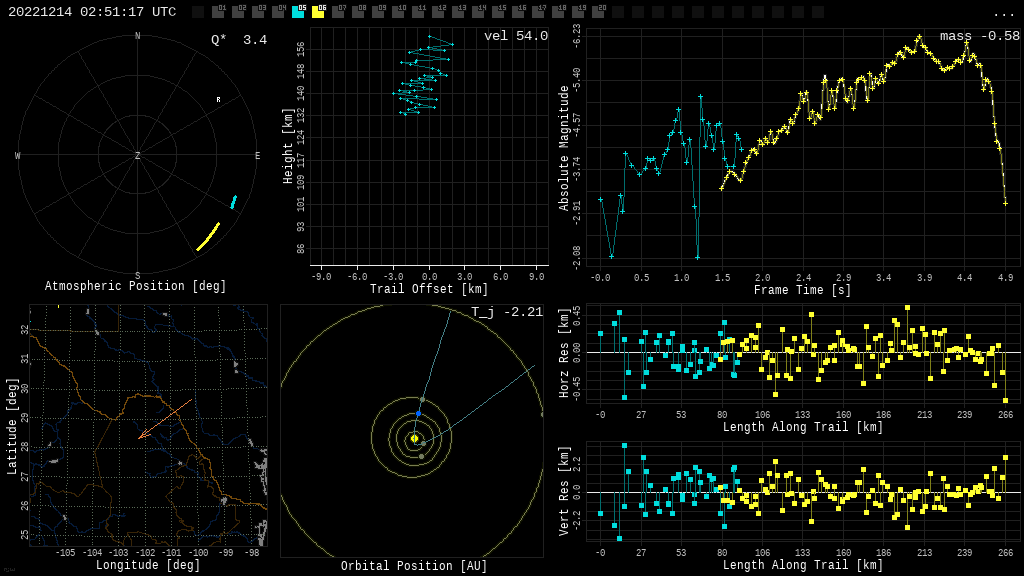Click the timestamp 20221214 02:51:17 UTC
This screenshot has width=1024, height=576.
[x=92, y=12]
